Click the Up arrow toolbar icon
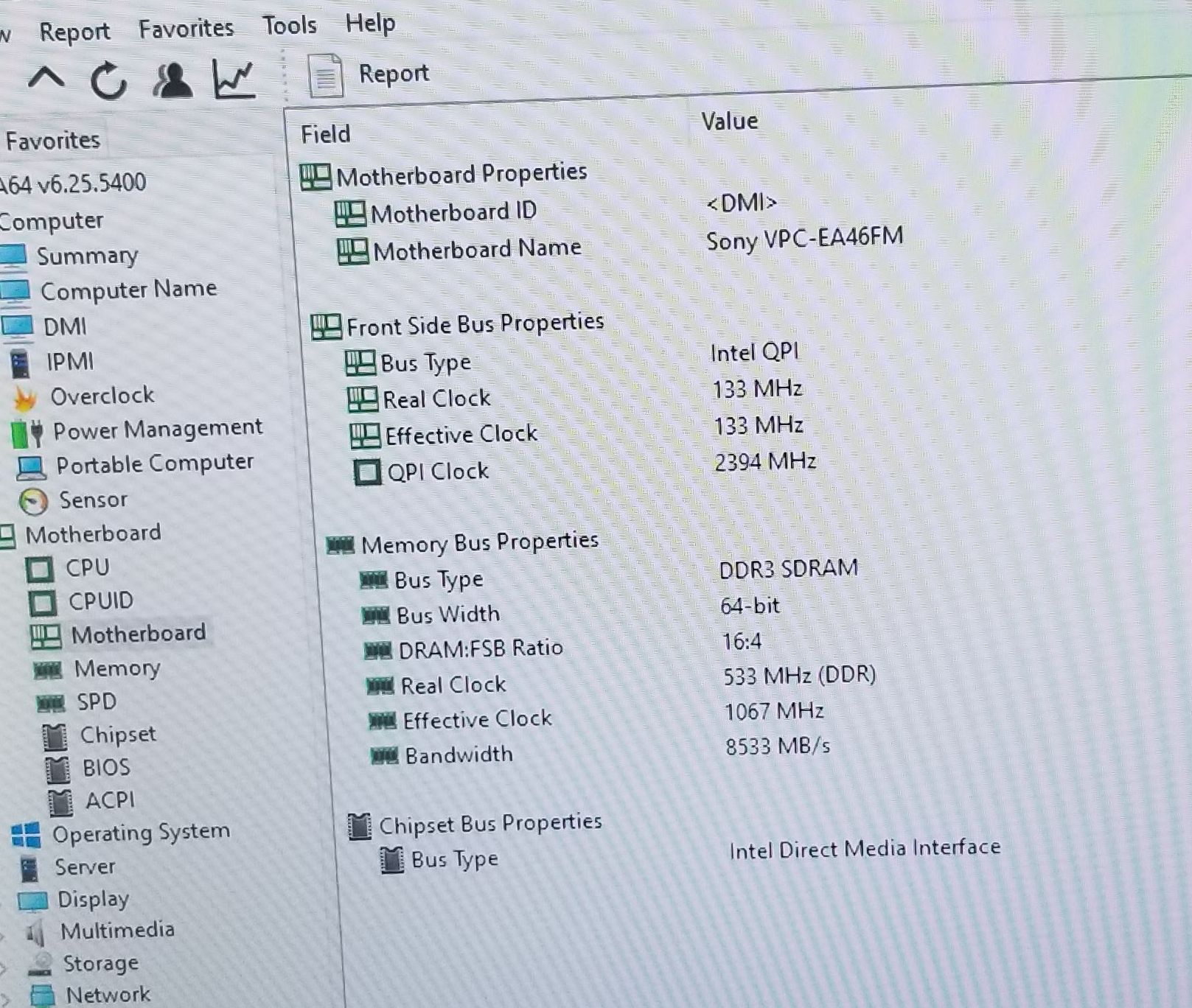The width and height of the screenshot is (1192, 1008). (x=46, y=77)
